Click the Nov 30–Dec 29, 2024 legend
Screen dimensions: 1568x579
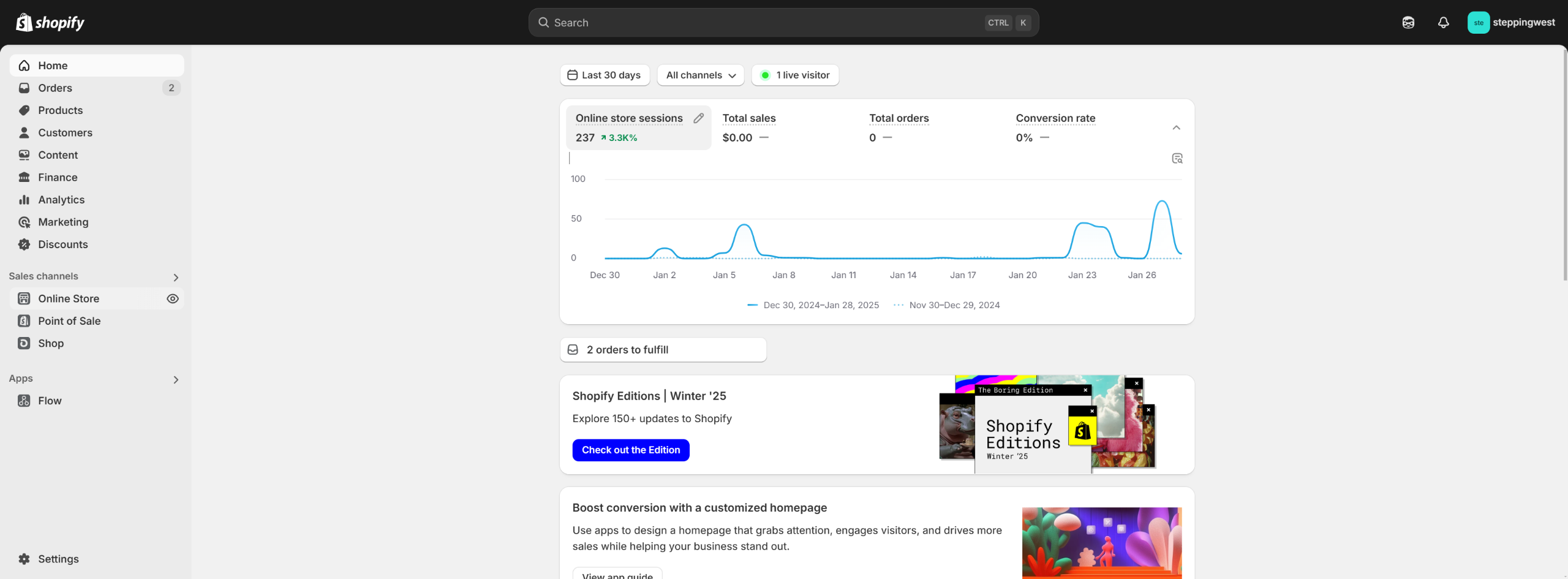[947, 305]
